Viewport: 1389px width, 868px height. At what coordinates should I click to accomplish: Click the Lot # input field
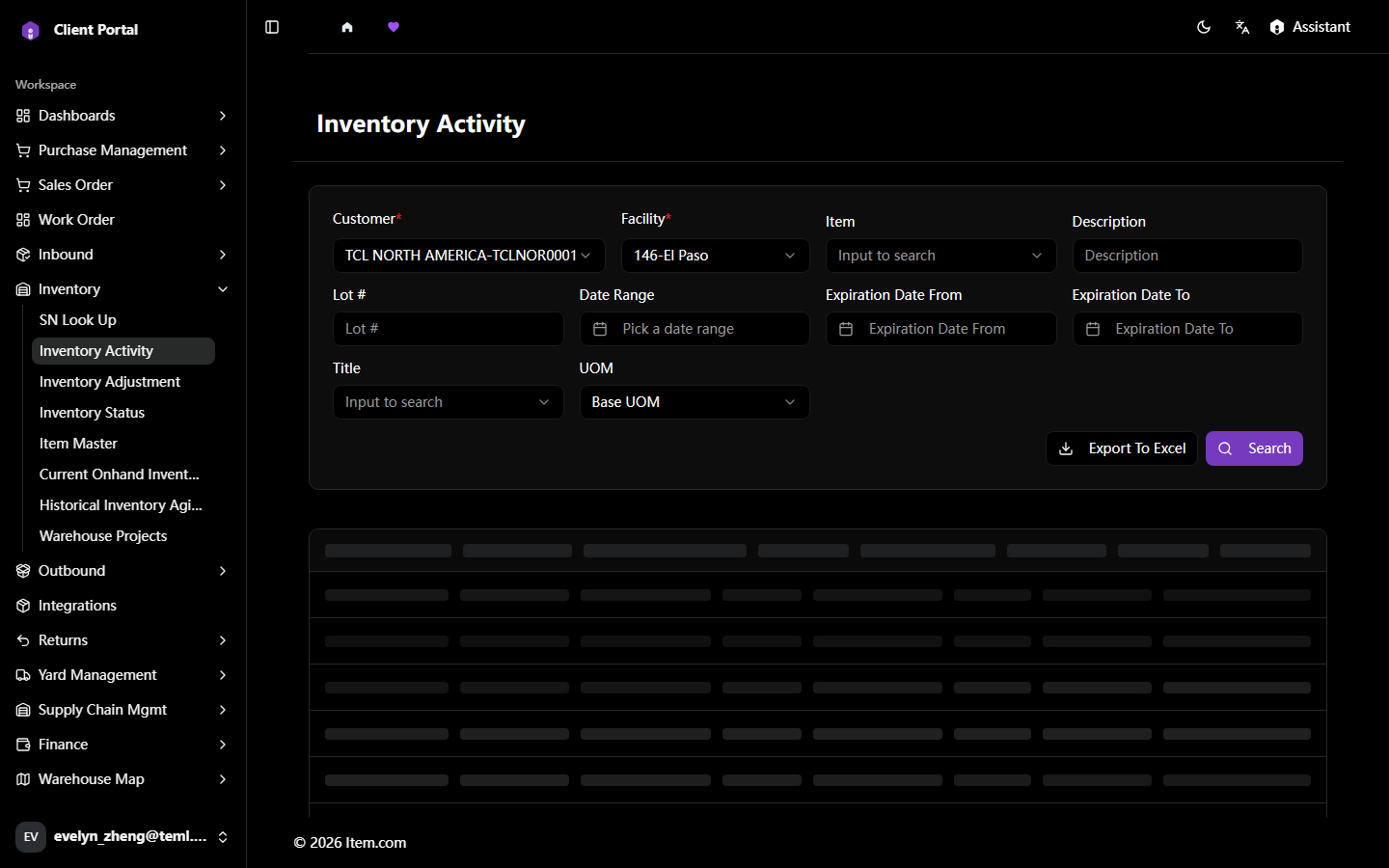pos(448,329)
